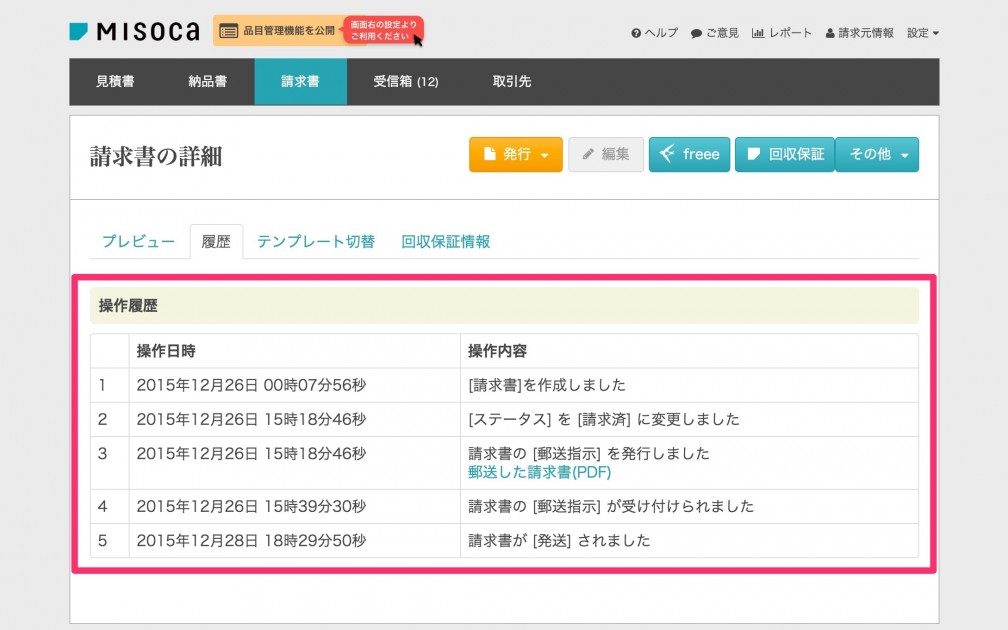This screenshot has height=630, width=1008.
Task: Navigate to 取引先 section
Action: (511, 82)
